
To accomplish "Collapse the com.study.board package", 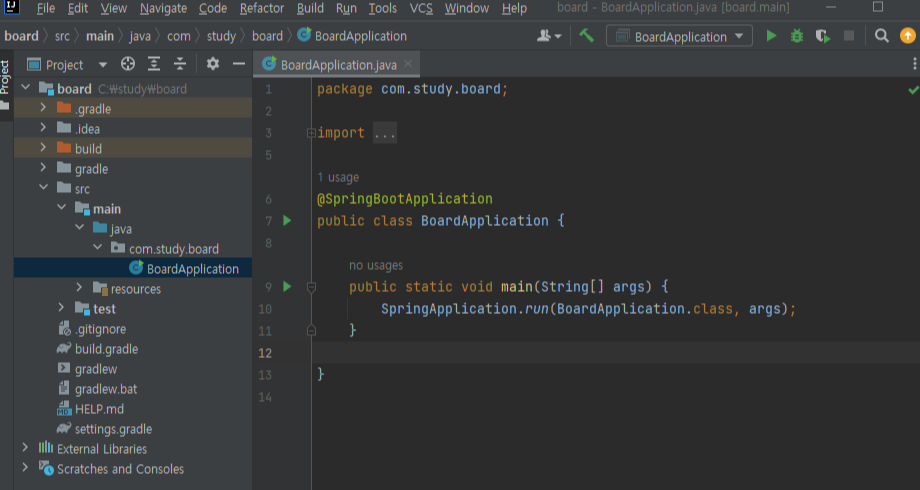I will [97, 248].
